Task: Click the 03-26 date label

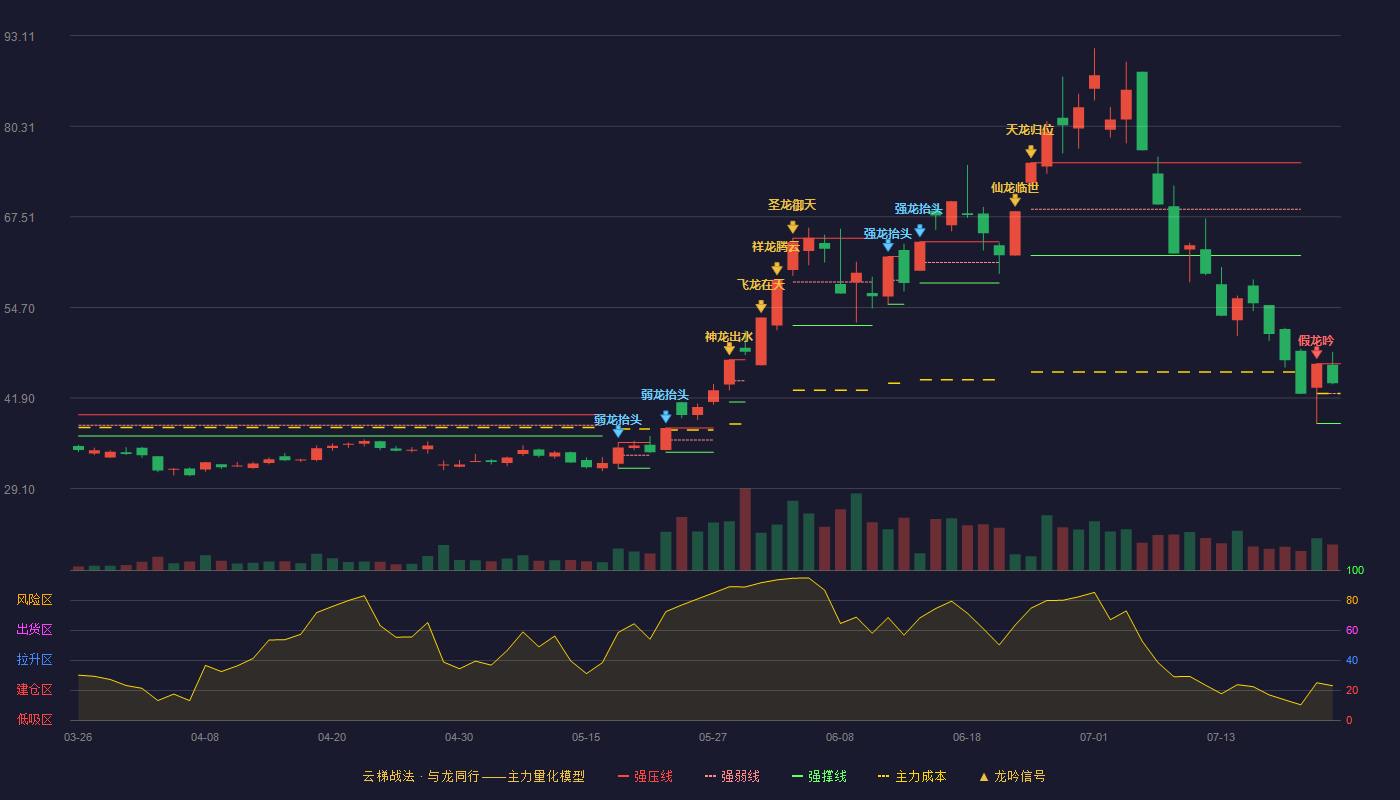Action: pos(78,737)
